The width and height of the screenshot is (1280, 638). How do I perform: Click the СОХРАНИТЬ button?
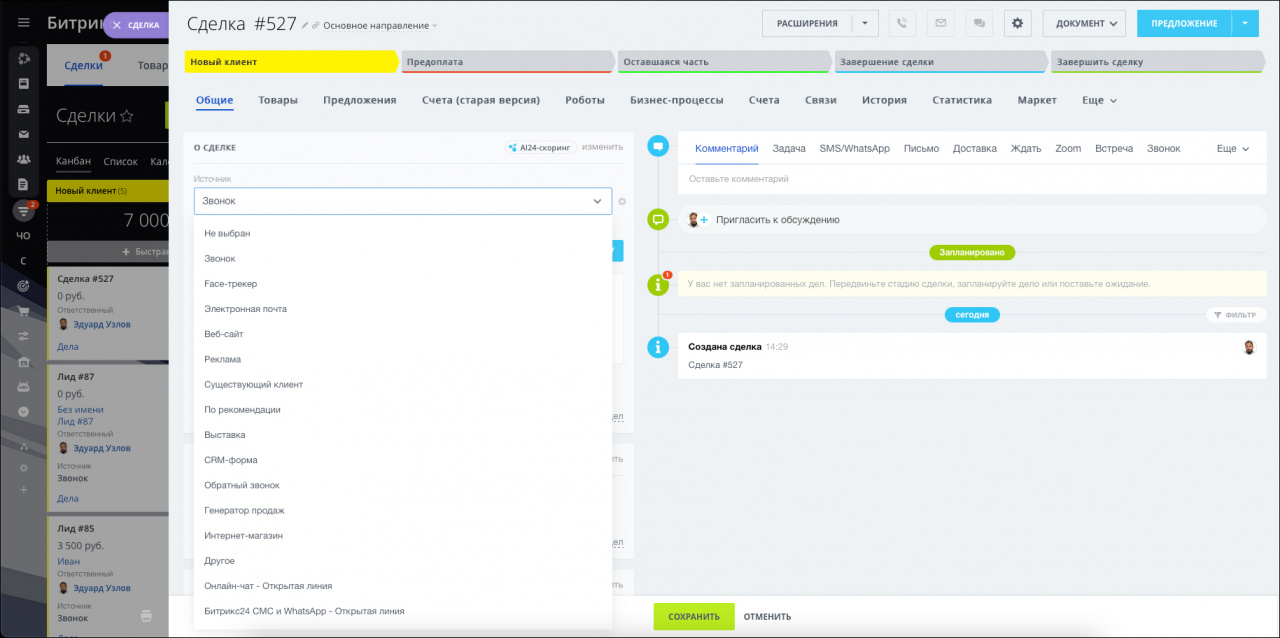(694, 616)
